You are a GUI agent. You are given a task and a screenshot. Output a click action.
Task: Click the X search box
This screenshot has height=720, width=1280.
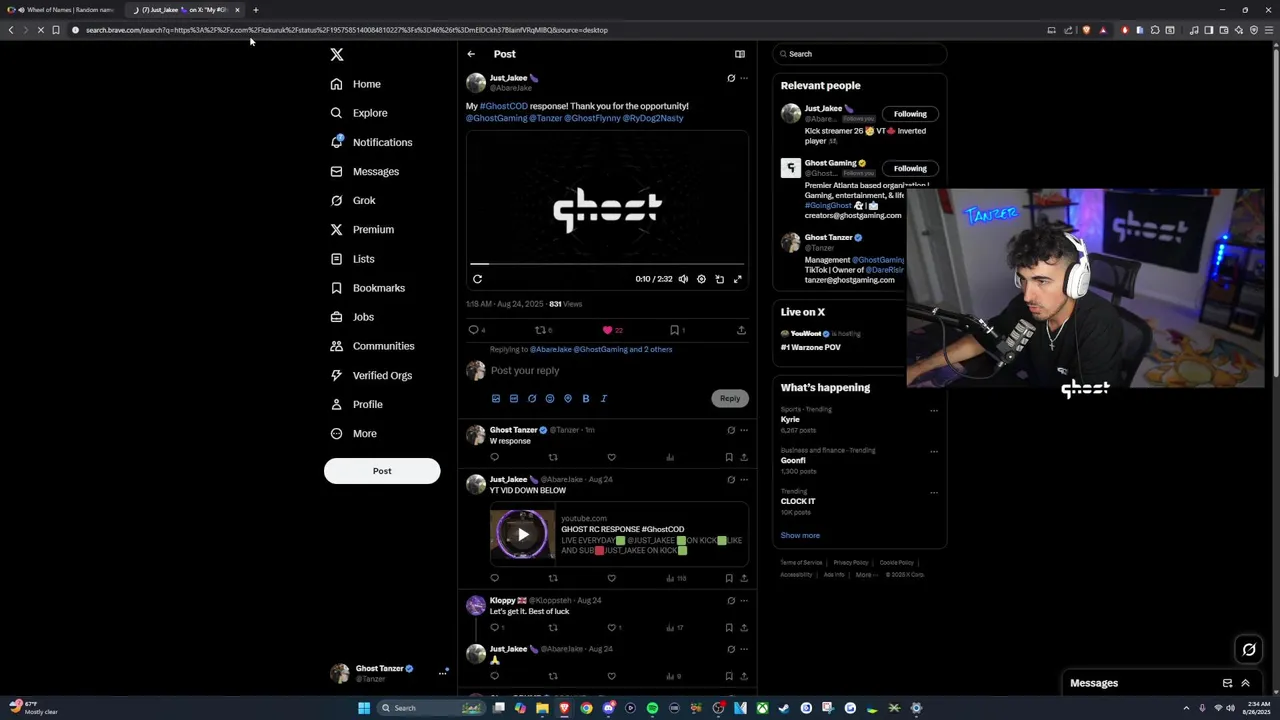pos(860,54)
